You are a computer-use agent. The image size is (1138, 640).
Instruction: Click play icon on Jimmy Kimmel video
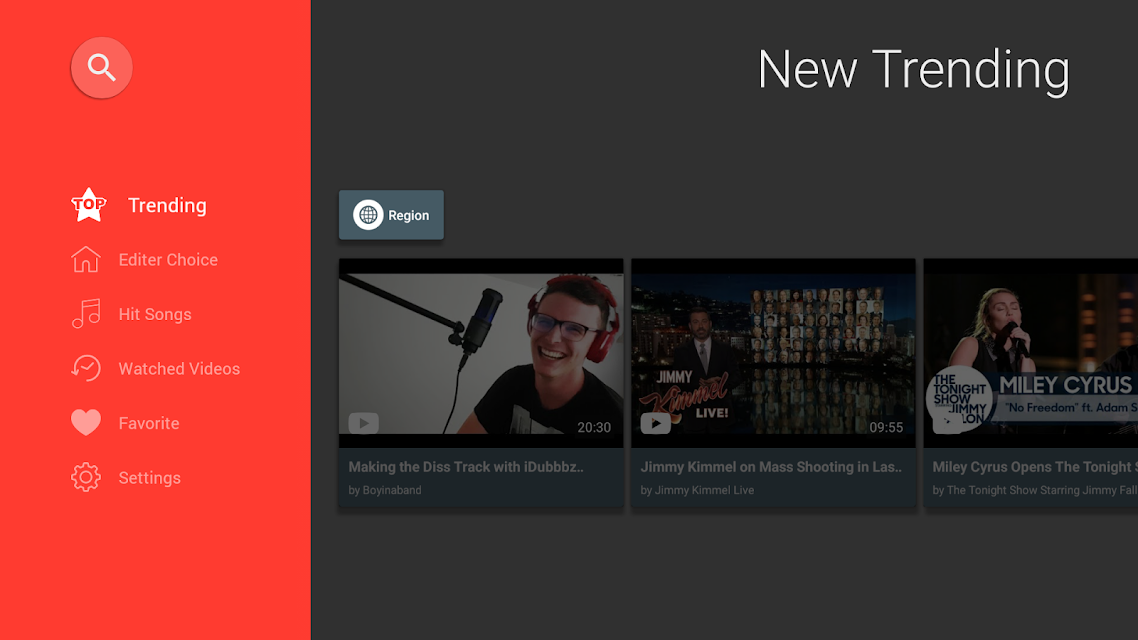655,423
